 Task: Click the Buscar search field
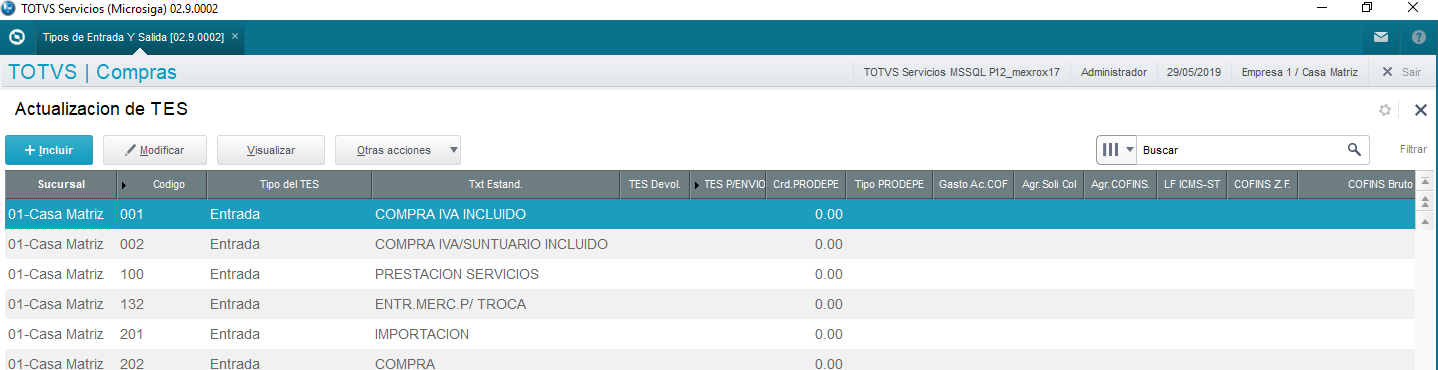click(1240, 149)
